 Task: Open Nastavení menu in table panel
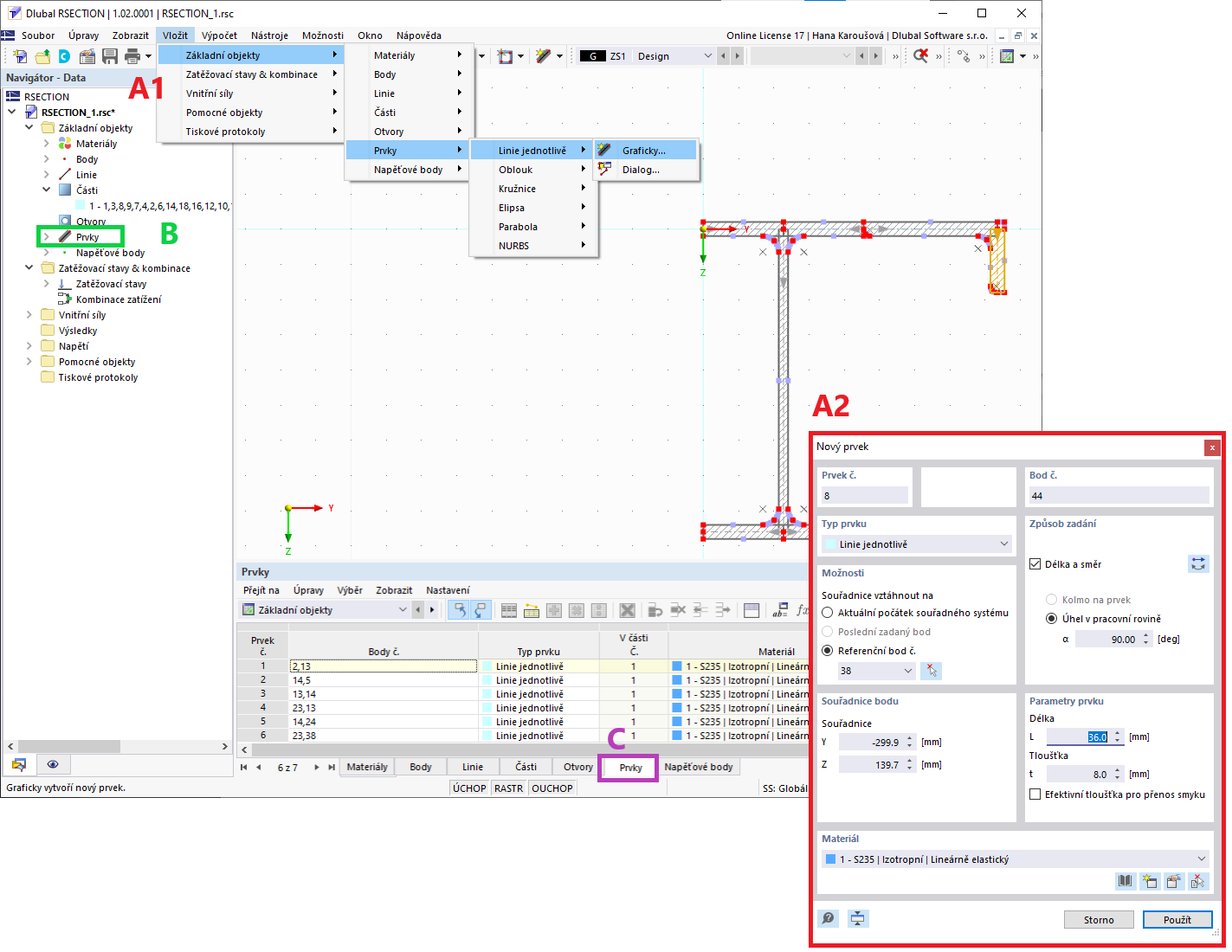448,590
